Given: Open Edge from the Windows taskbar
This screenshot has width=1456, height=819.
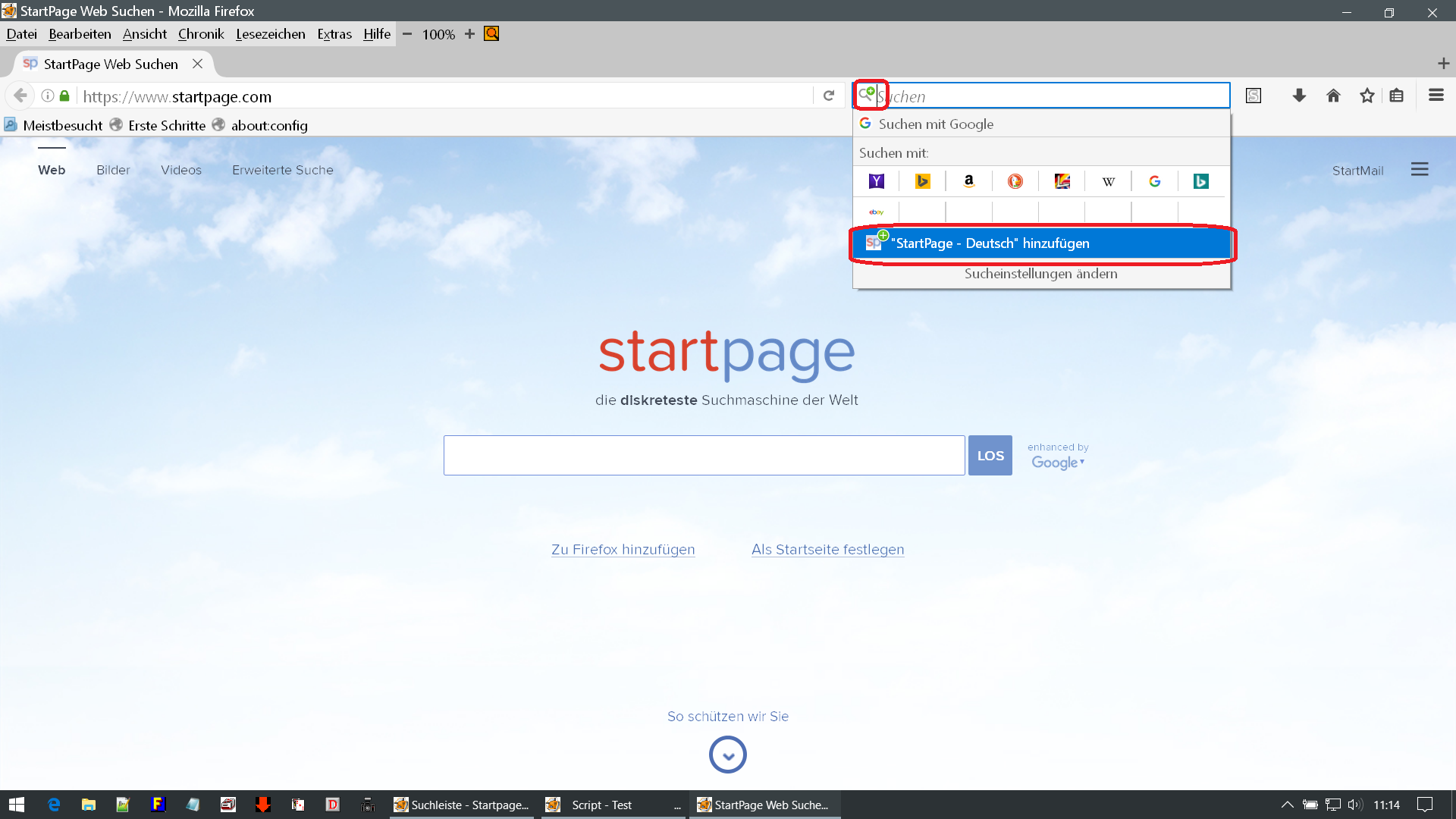Looking at the screenshot, I should [54, 805].
